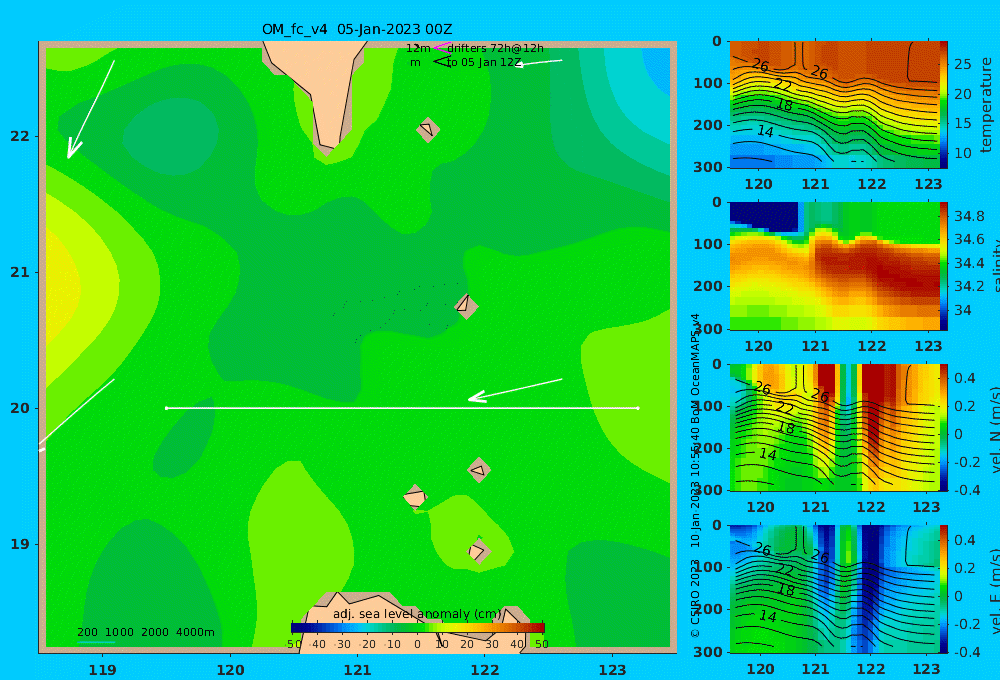Click the 34.8 tick on salinity scale
The width and height of the screenshot is (1000, 680).
969,216
